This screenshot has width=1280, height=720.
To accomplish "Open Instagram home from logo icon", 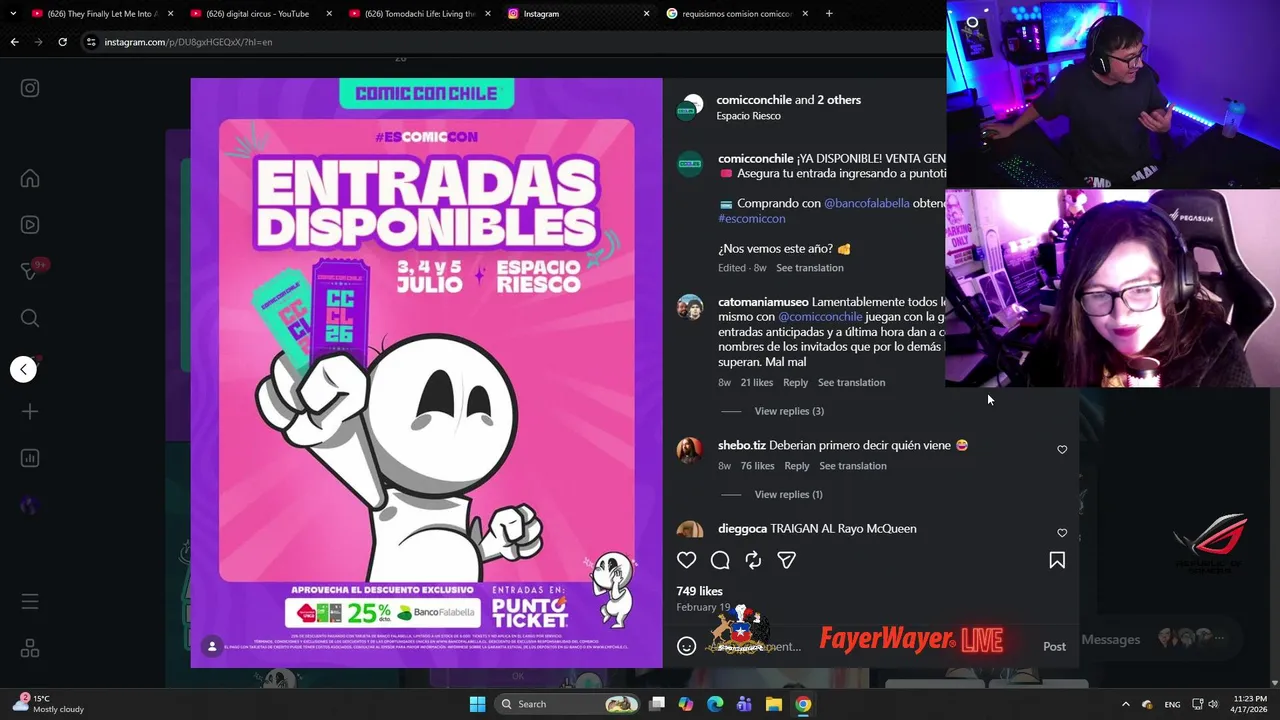I will (x=30, y=88).
